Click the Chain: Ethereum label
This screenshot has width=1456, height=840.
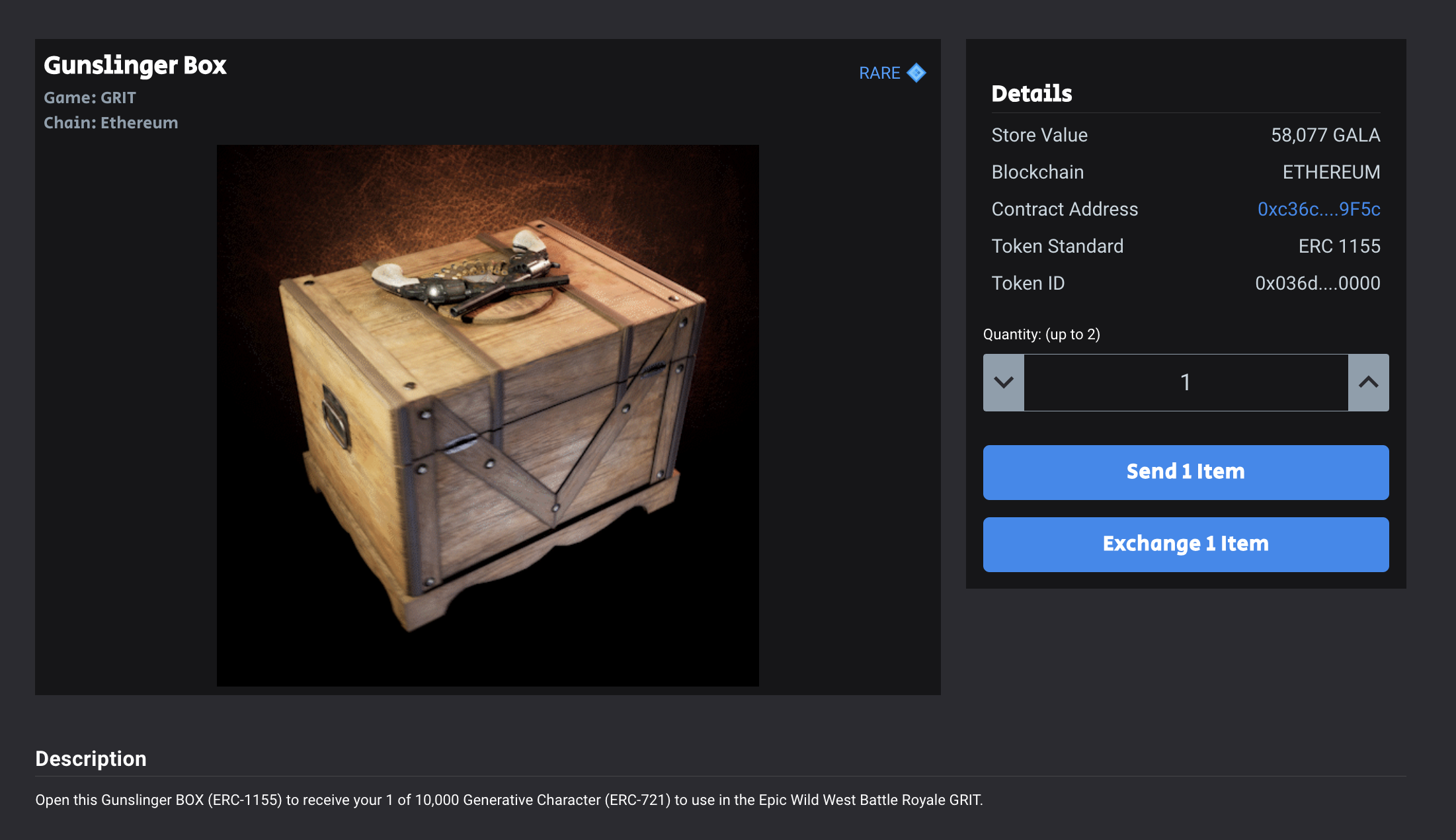pyautogui.click(x=111, y=122)
